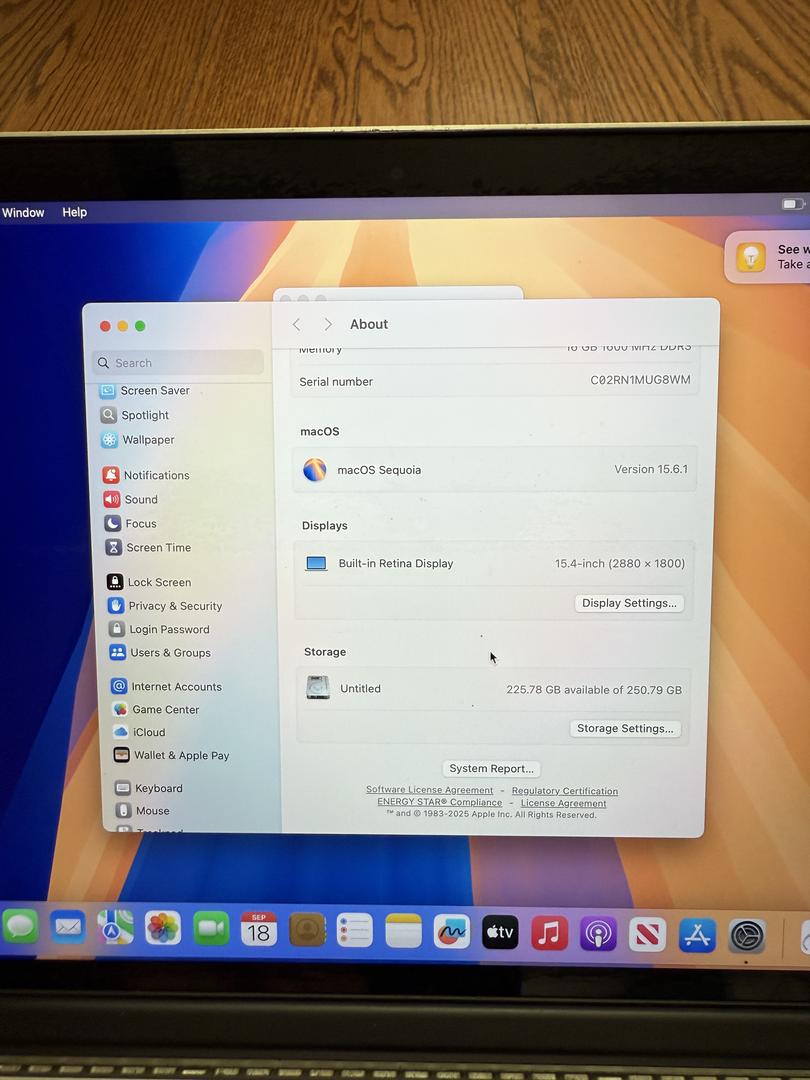810x1080 pixels.
Task: Open the Notes app in the Dock
Action: click(x=403, y=931)
